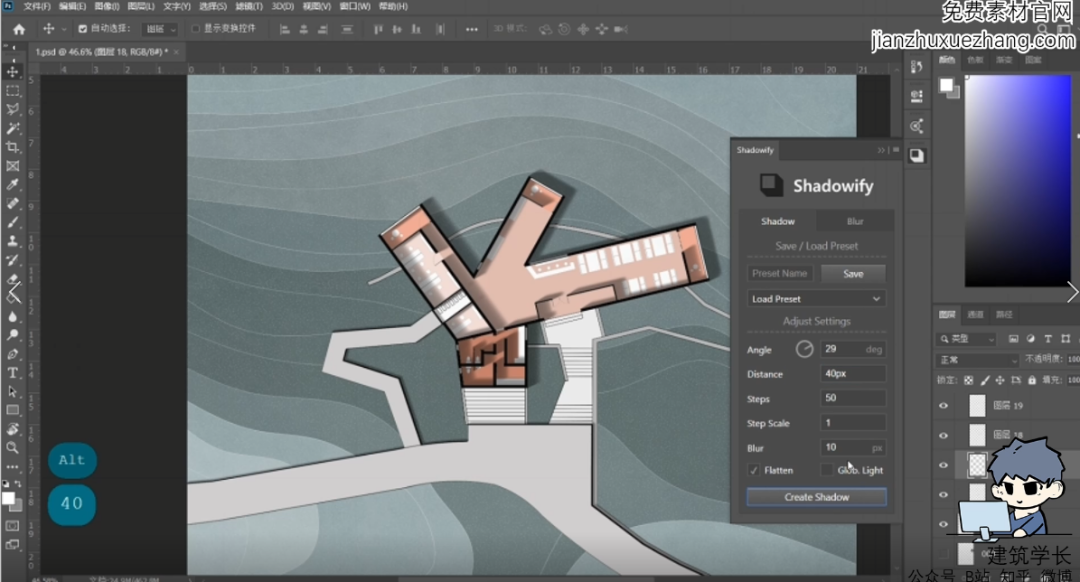This screenshot has height=582, width=1080.
Task: Open the layer blend mode dropdown
Action: [x=977, y=360]
